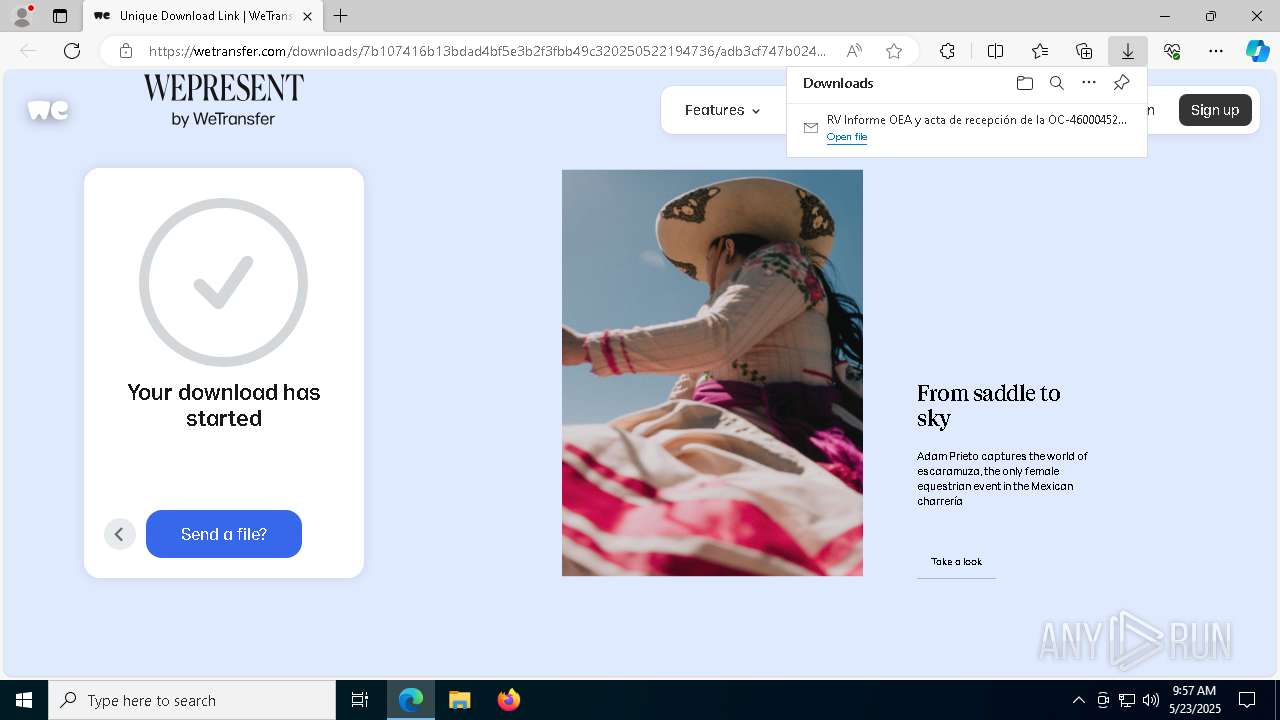1280x720 pixels.
Task: Click the WePresent by WeTransfer logo
Action: 223,100
